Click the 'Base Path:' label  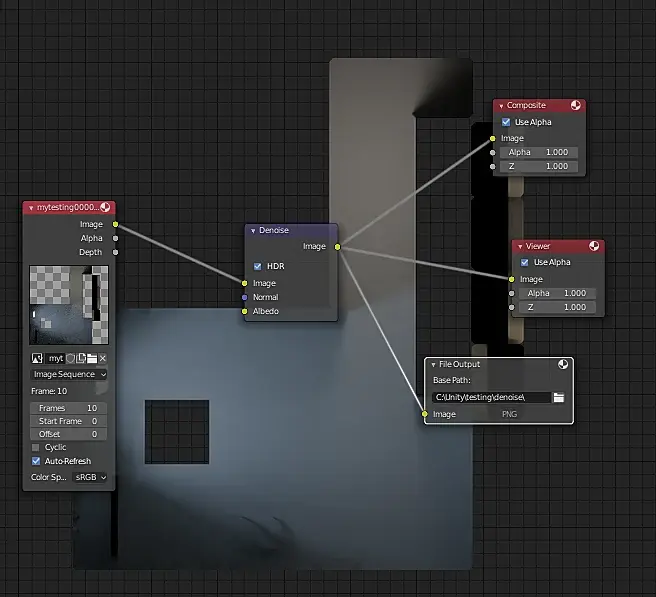pos(452,380)
